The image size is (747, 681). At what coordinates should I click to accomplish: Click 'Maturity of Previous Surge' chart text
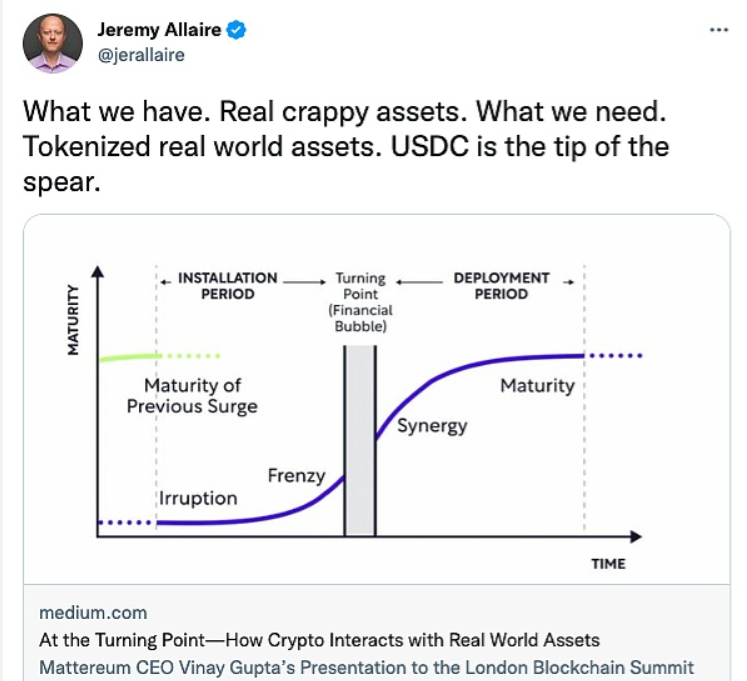(x=192, y=396)
